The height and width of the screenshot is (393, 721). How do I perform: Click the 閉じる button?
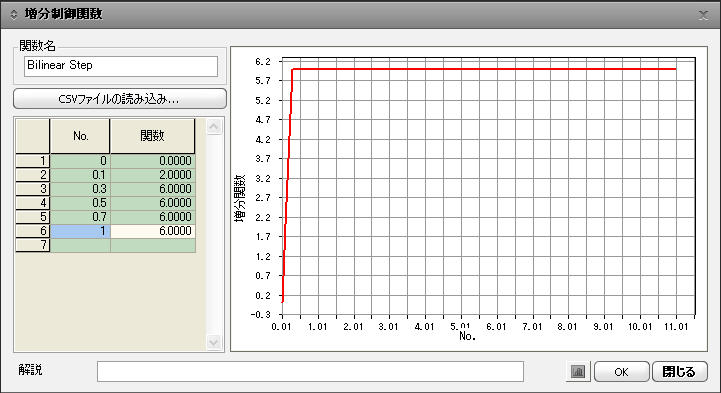point(680,371)
